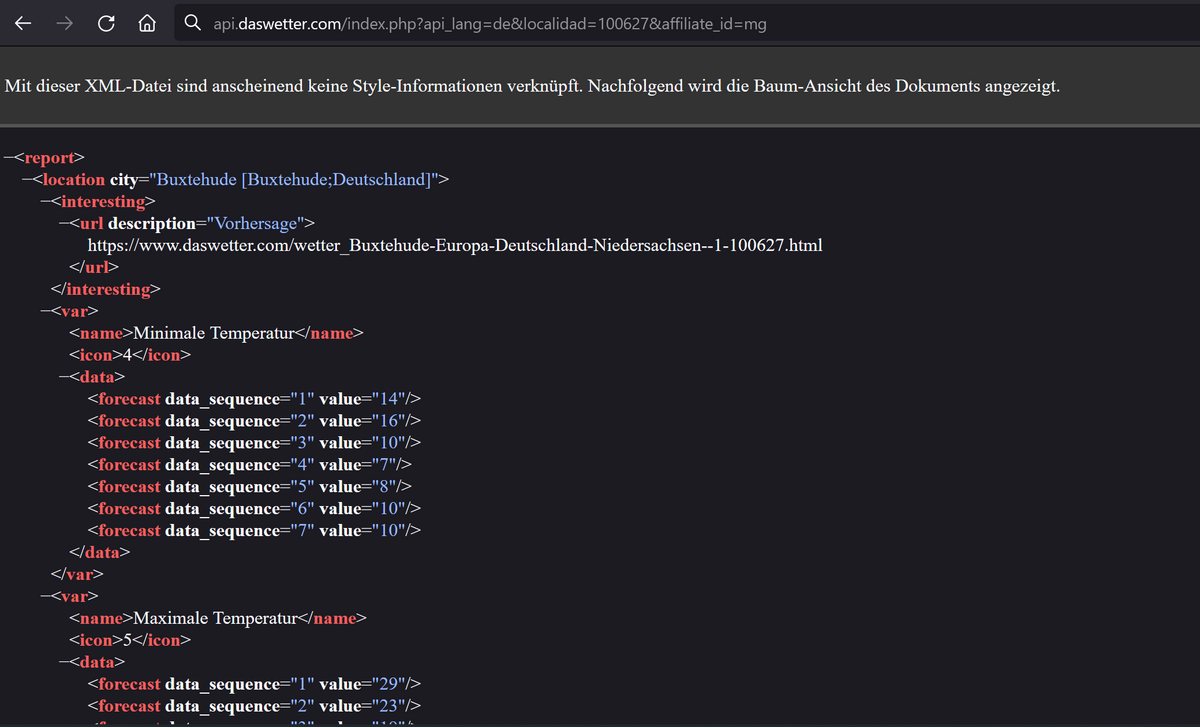This screenshot has width=1200, height=727.
Task: Collapse the var node containing Minimale Temperatur
Action: click(x=45, y=312)
